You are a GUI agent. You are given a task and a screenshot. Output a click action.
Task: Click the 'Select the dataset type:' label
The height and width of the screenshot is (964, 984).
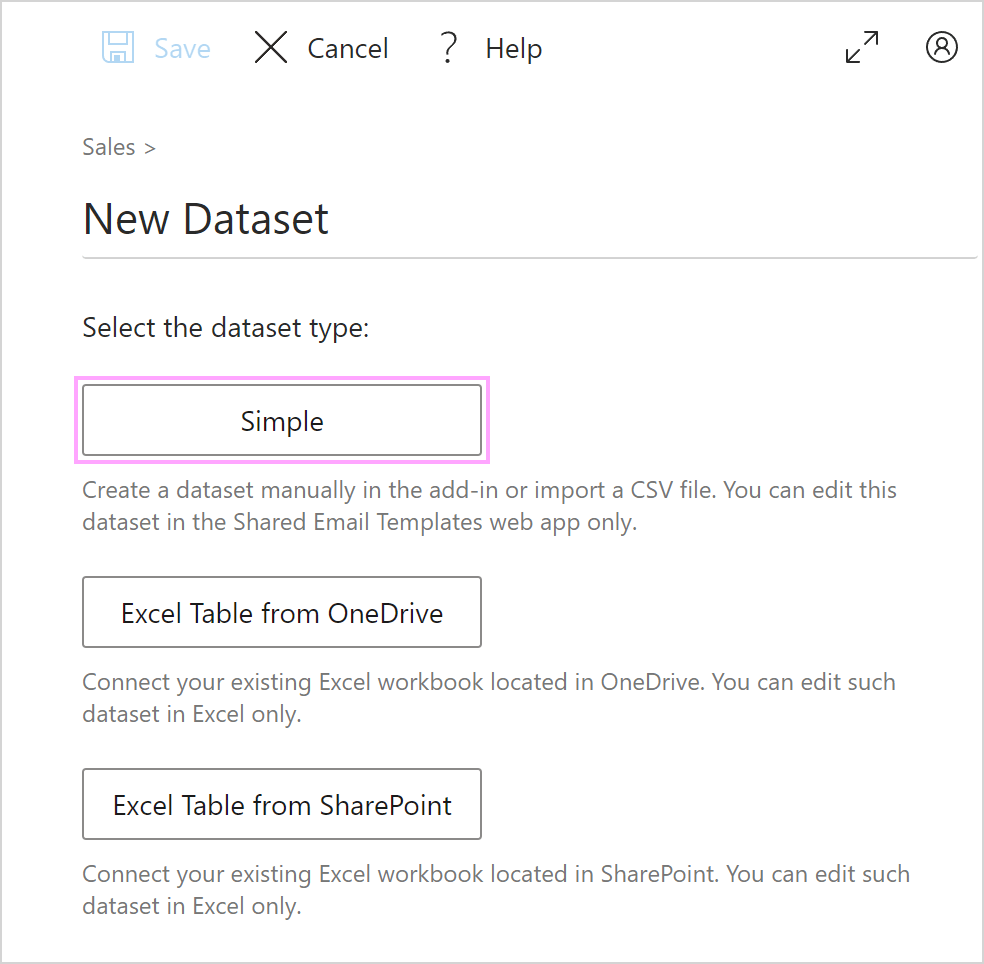coord(226,328)
